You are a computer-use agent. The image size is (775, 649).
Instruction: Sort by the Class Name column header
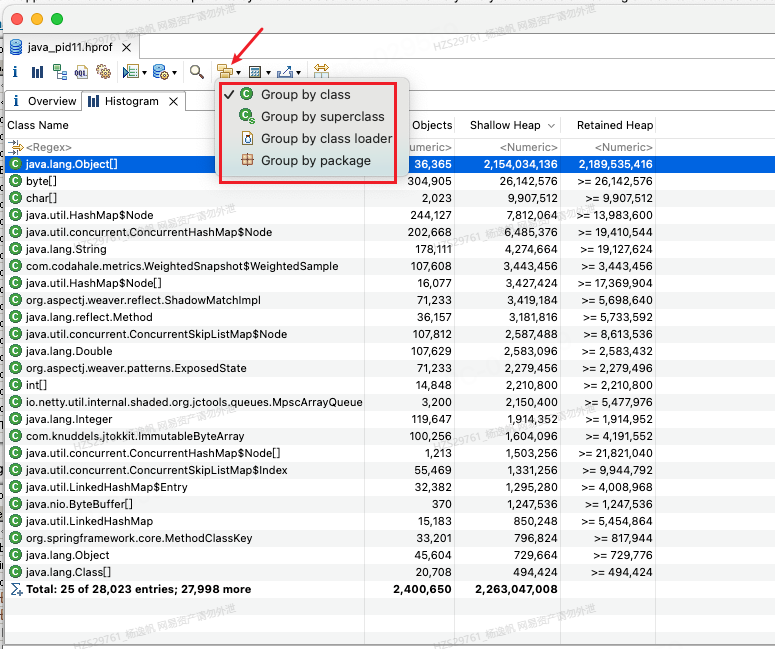click(38, 126)
